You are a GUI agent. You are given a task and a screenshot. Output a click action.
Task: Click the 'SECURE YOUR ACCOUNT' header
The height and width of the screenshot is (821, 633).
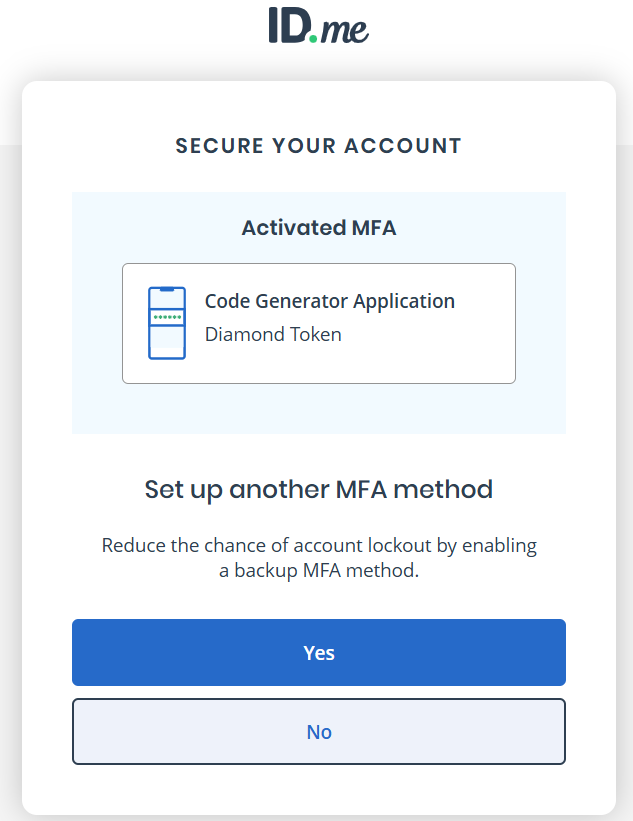[x=318, y=146]
